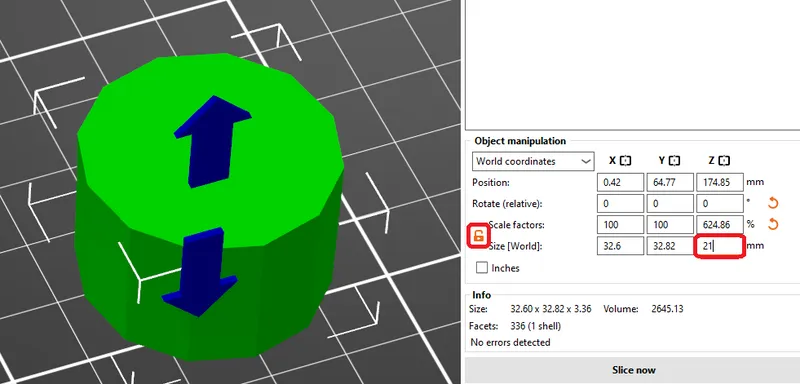
Task: Click the X Scale factor field
Action: (x=620, y=224)
